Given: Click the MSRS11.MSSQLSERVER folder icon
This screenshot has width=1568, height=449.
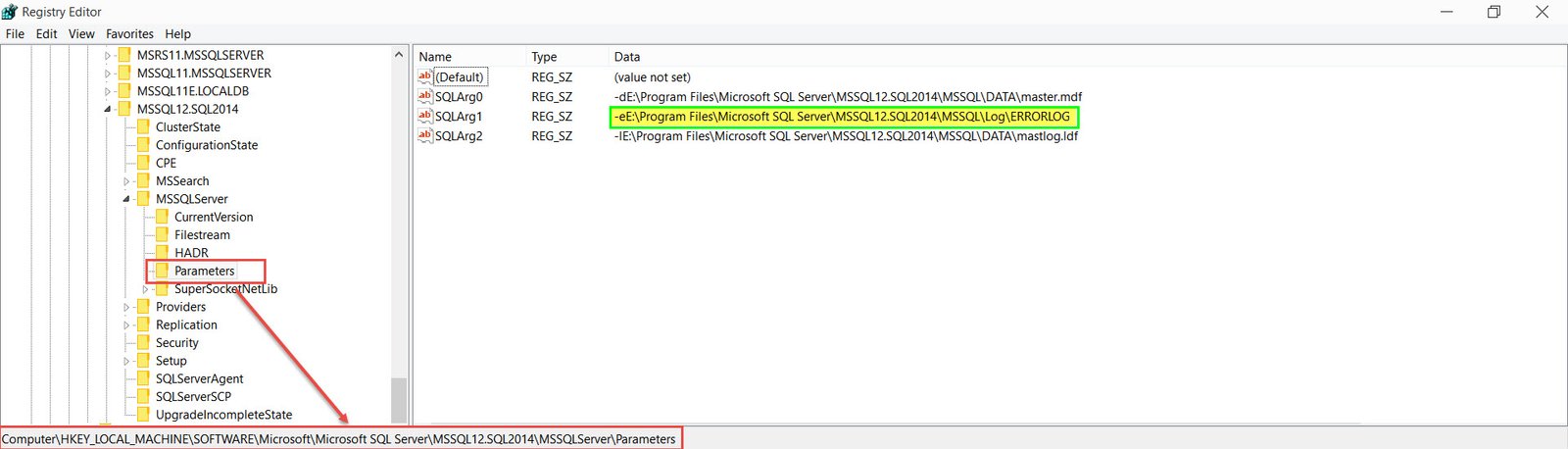Looking at the screenshot, I should tap(124, 55).
